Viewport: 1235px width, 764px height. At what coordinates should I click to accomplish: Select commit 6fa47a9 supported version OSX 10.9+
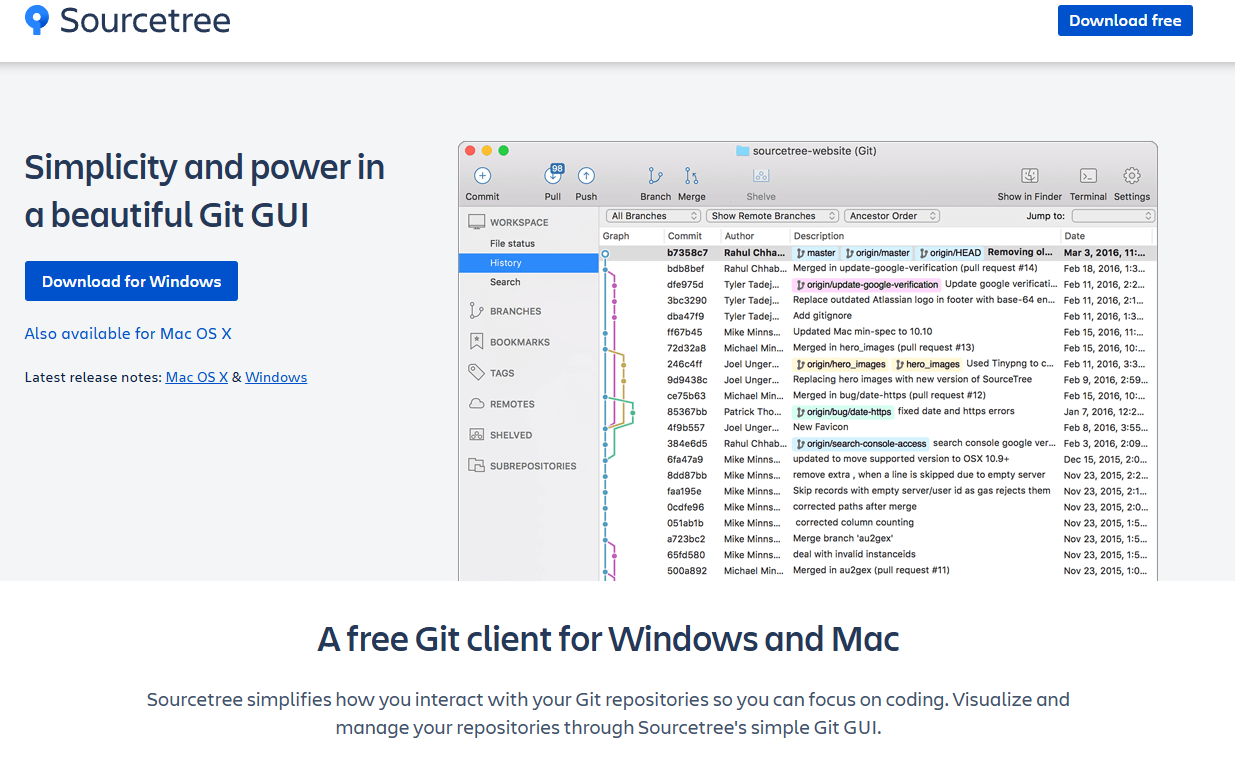878,459
